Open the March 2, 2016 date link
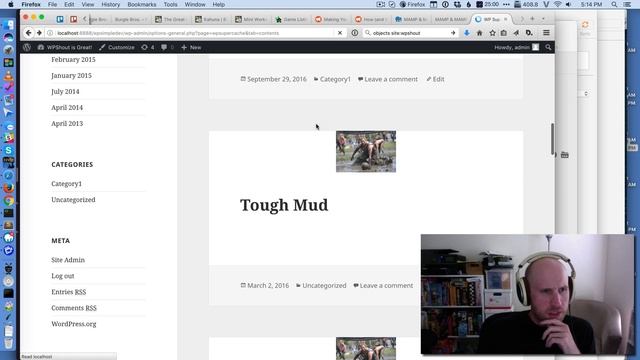The image size is (640, 360). (x=268, y=285)
